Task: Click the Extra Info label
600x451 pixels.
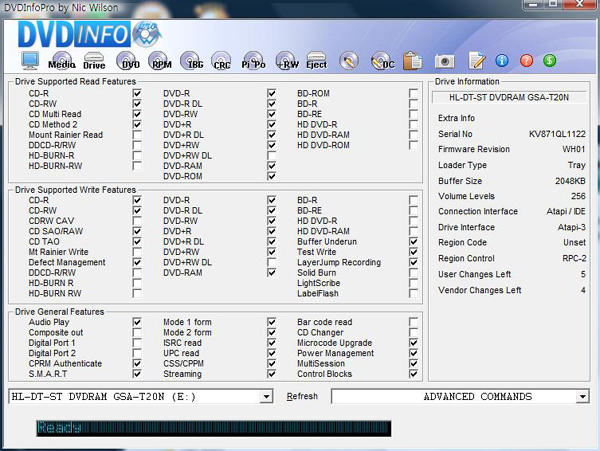Action: [456, 118]
